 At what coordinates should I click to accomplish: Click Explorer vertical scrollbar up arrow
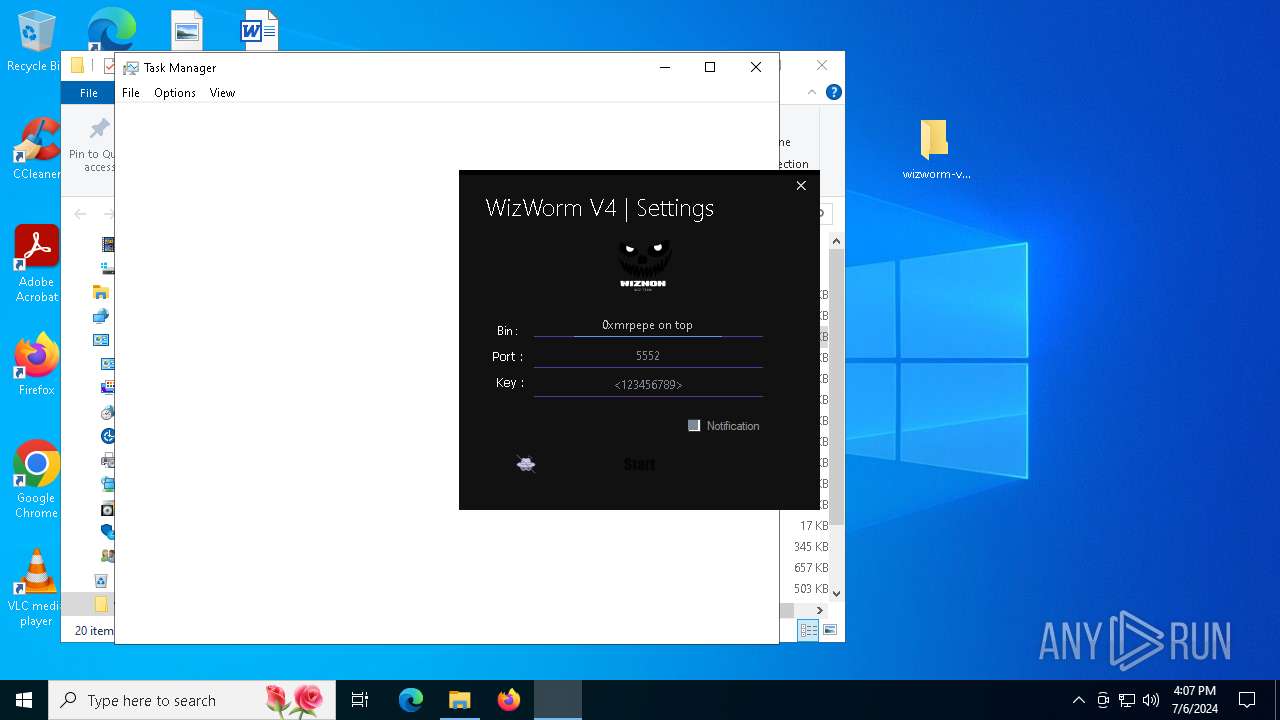click(x=837, y=241)
